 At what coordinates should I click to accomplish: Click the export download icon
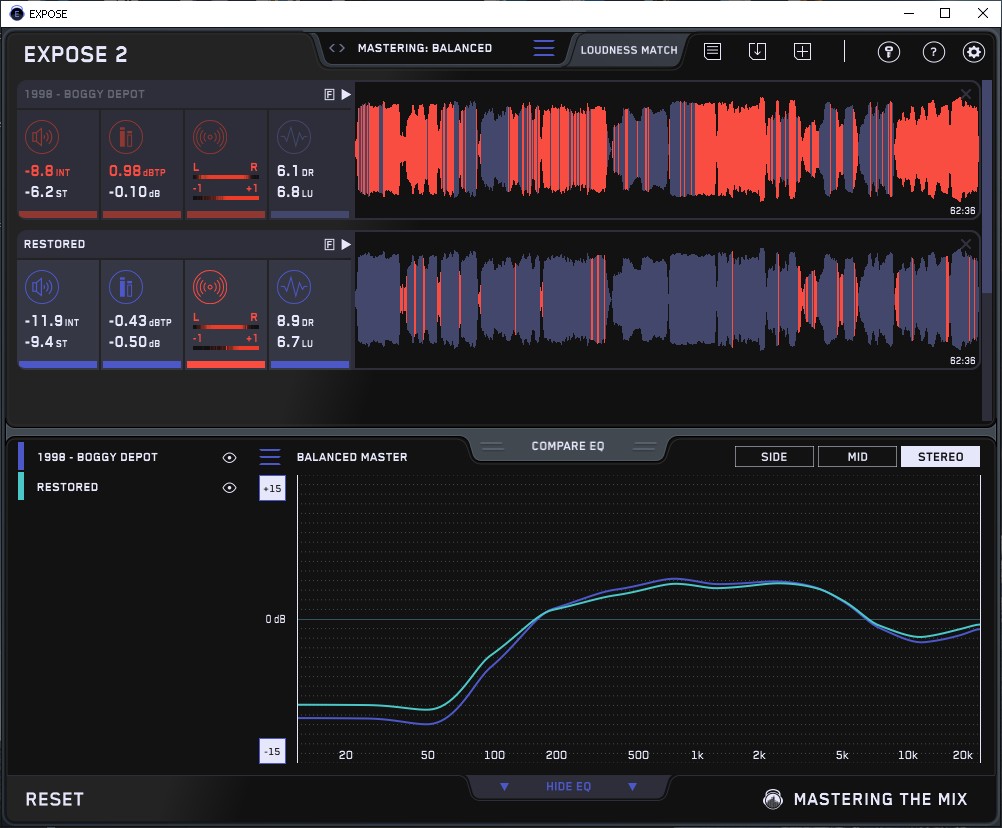tap(757, 51)
